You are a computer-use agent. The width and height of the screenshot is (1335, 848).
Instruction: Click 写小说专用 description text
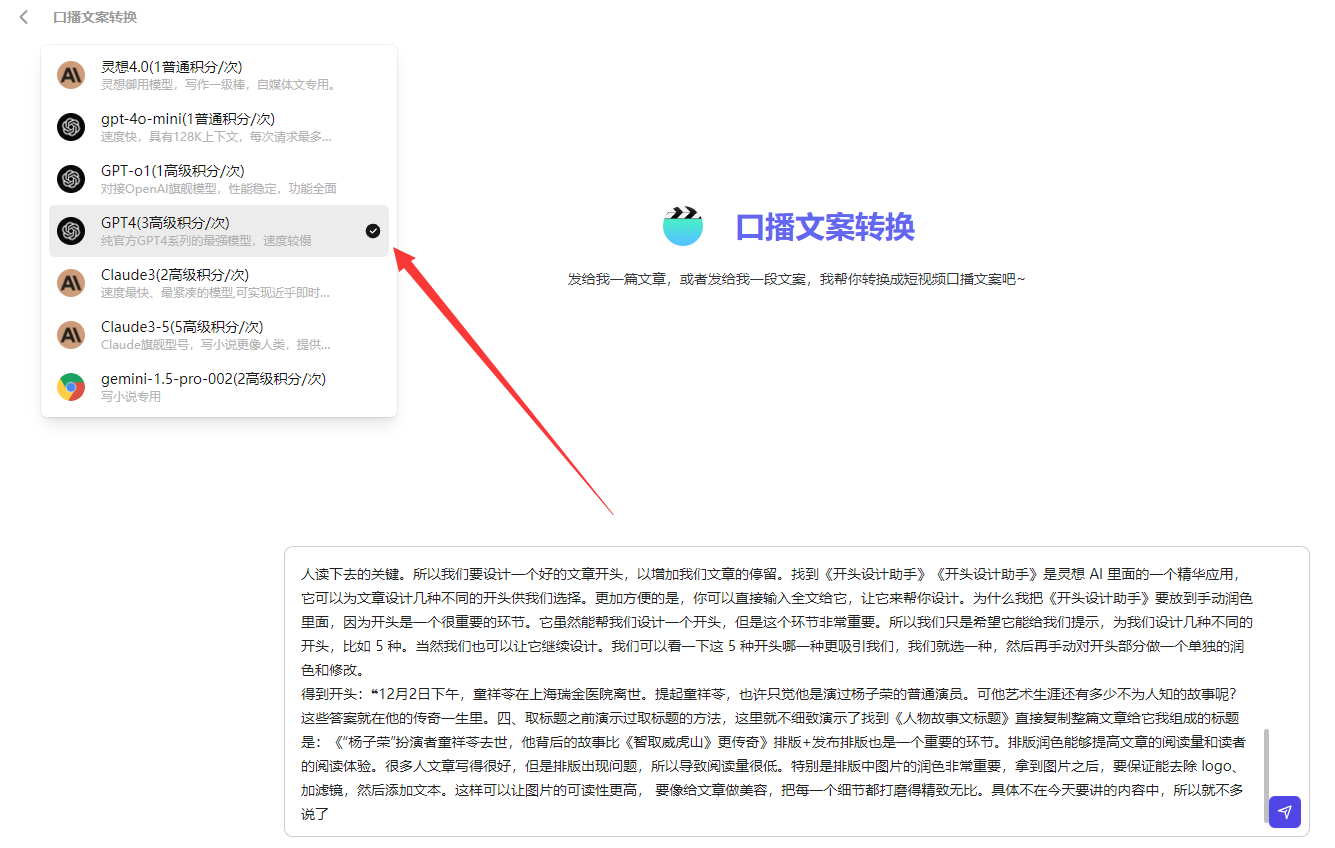click(x=131, y=397)
